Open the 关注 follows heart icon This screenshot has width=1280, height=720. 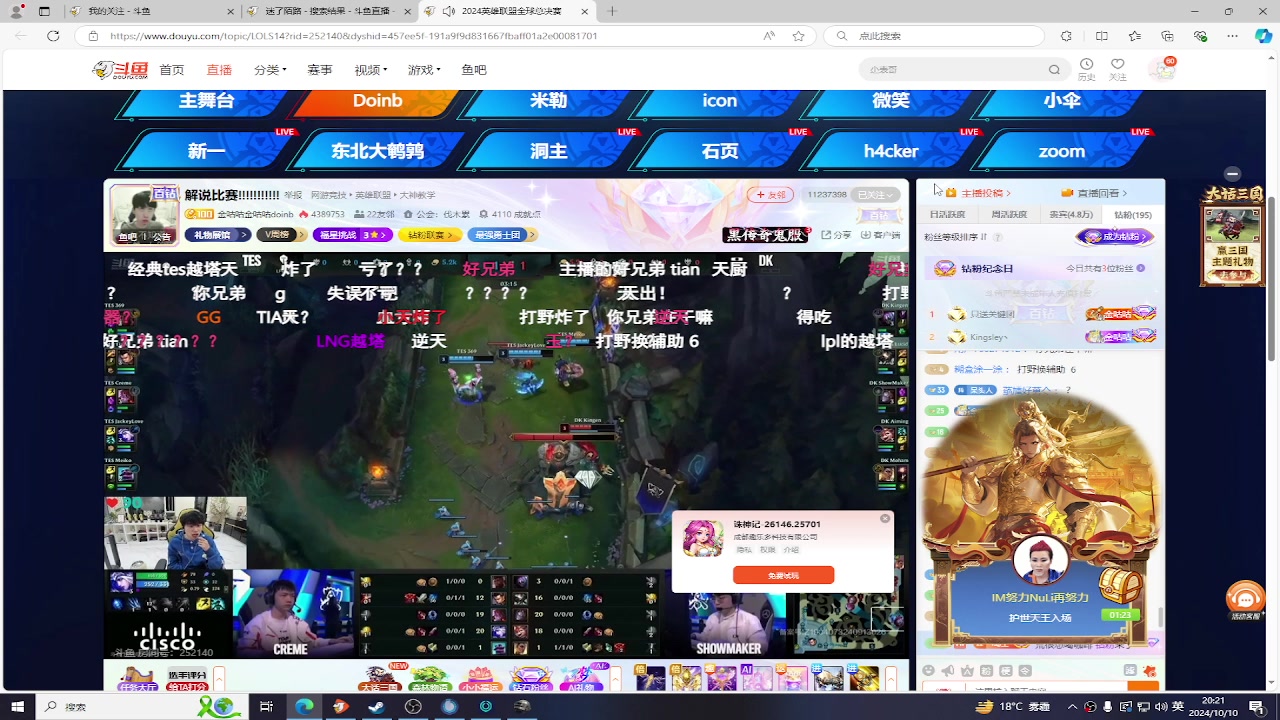1118,69
